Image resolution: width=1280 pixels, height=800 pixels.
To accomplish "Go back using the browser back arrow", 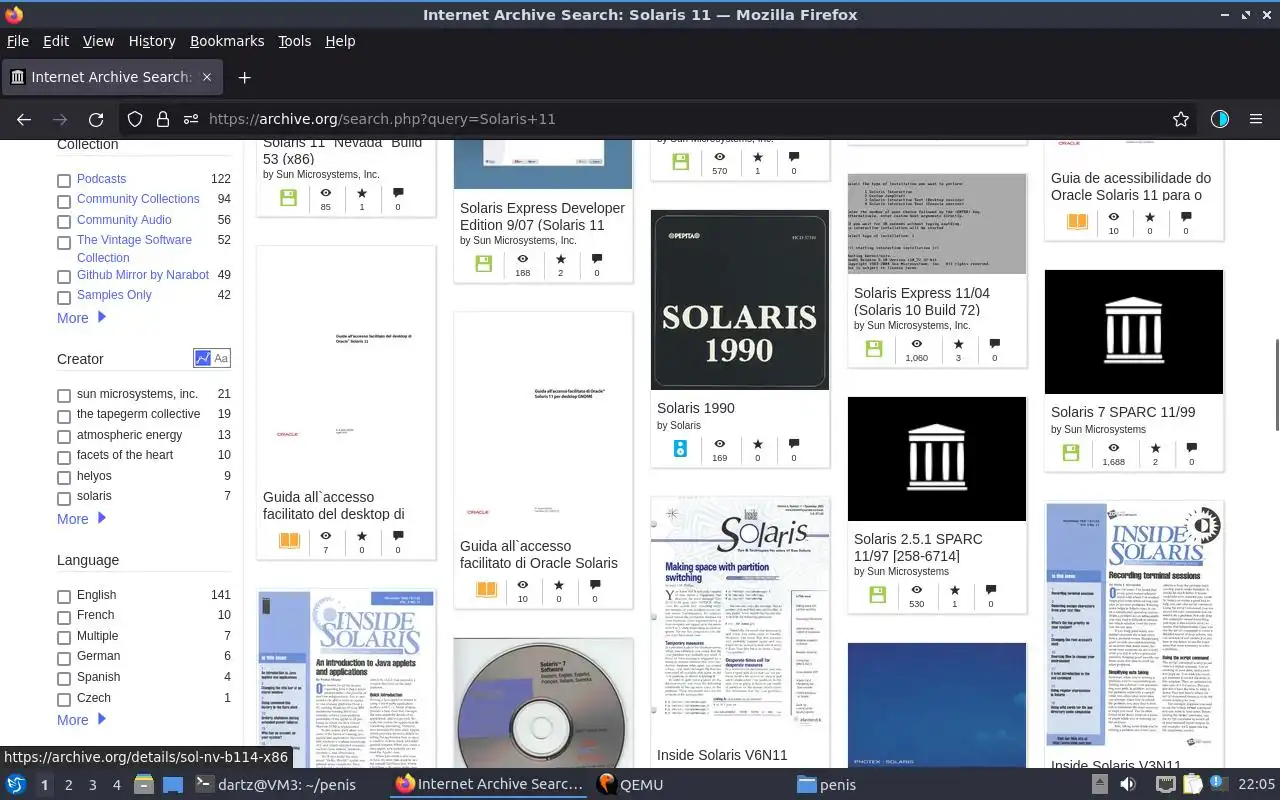I will pyautogui.click(x=24, y=119).
